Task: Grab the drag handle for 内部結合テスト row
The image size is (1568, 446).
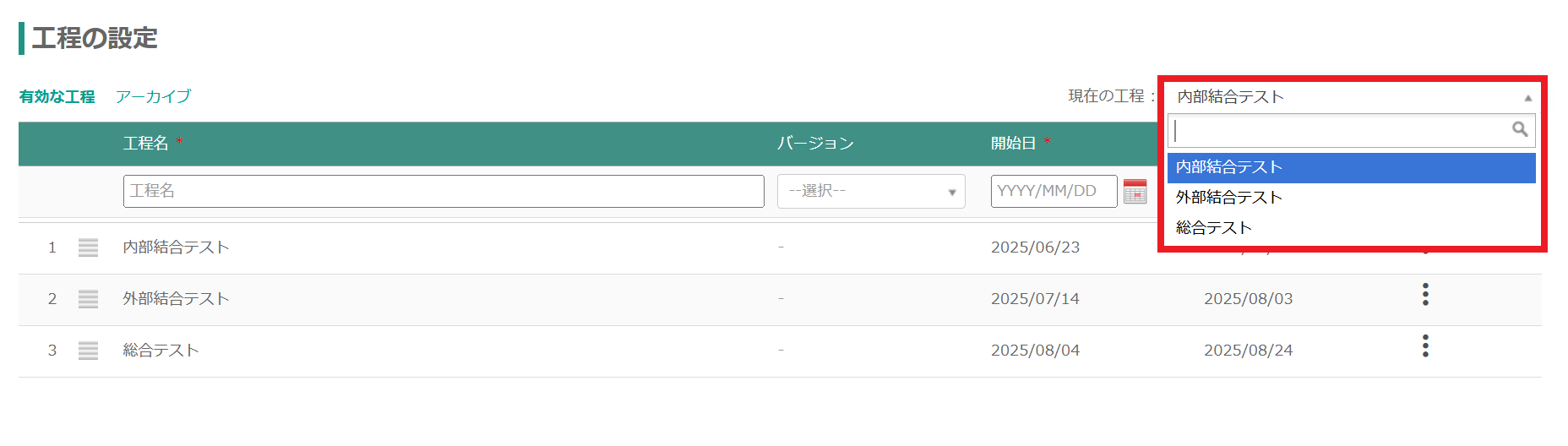Action: [88, 247]
